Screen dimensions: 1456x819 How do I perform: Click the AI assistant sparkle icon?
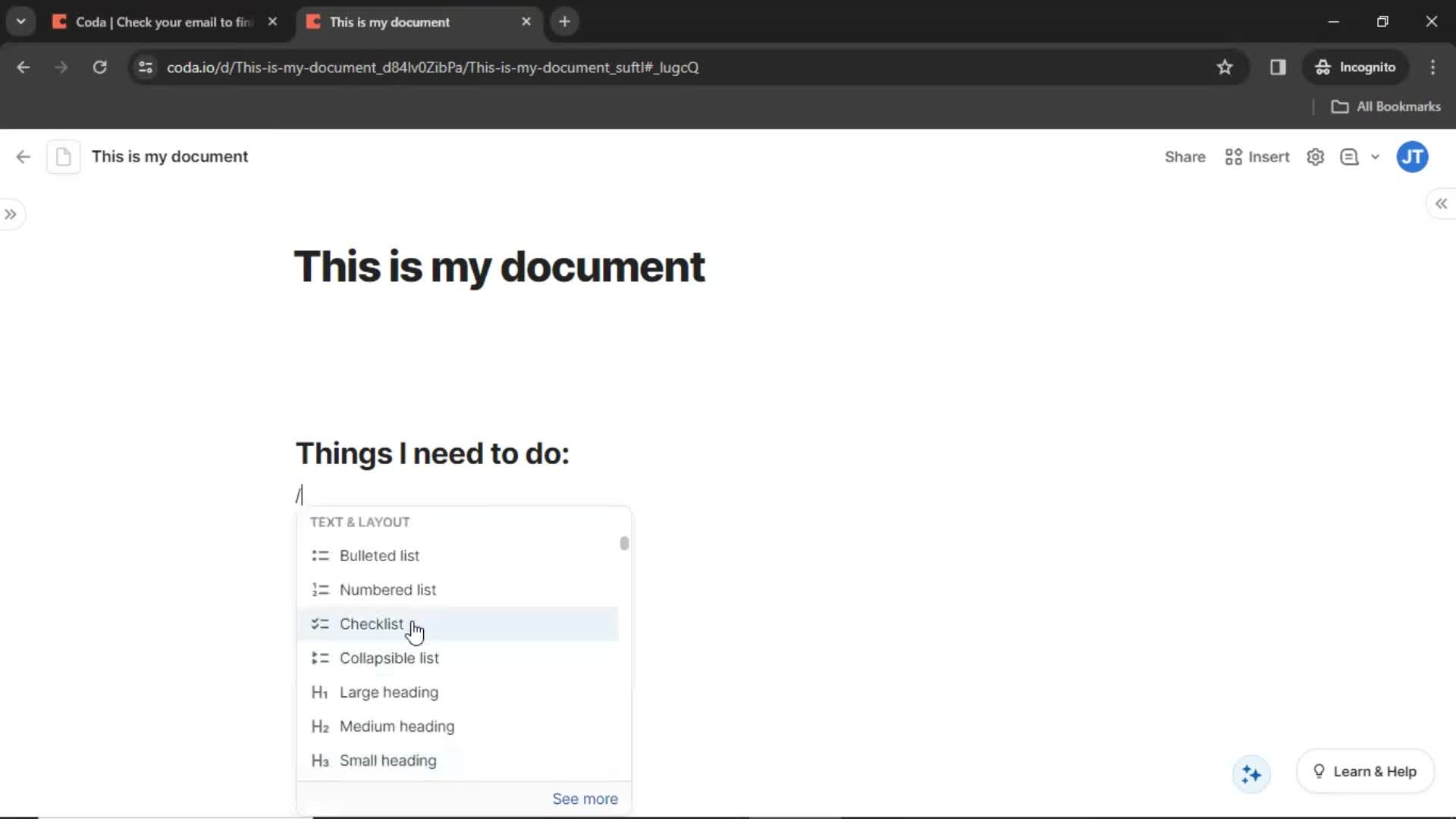point(1253,773)
